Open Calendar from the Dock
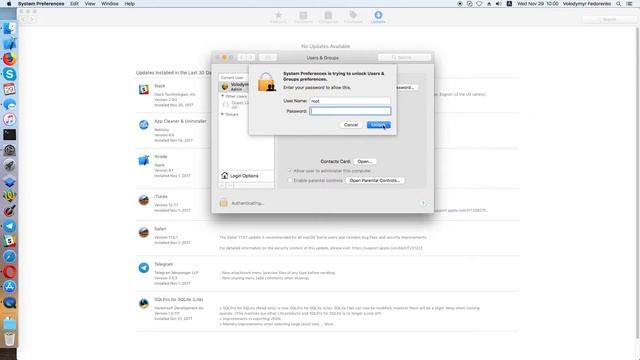 click(9, 89)
